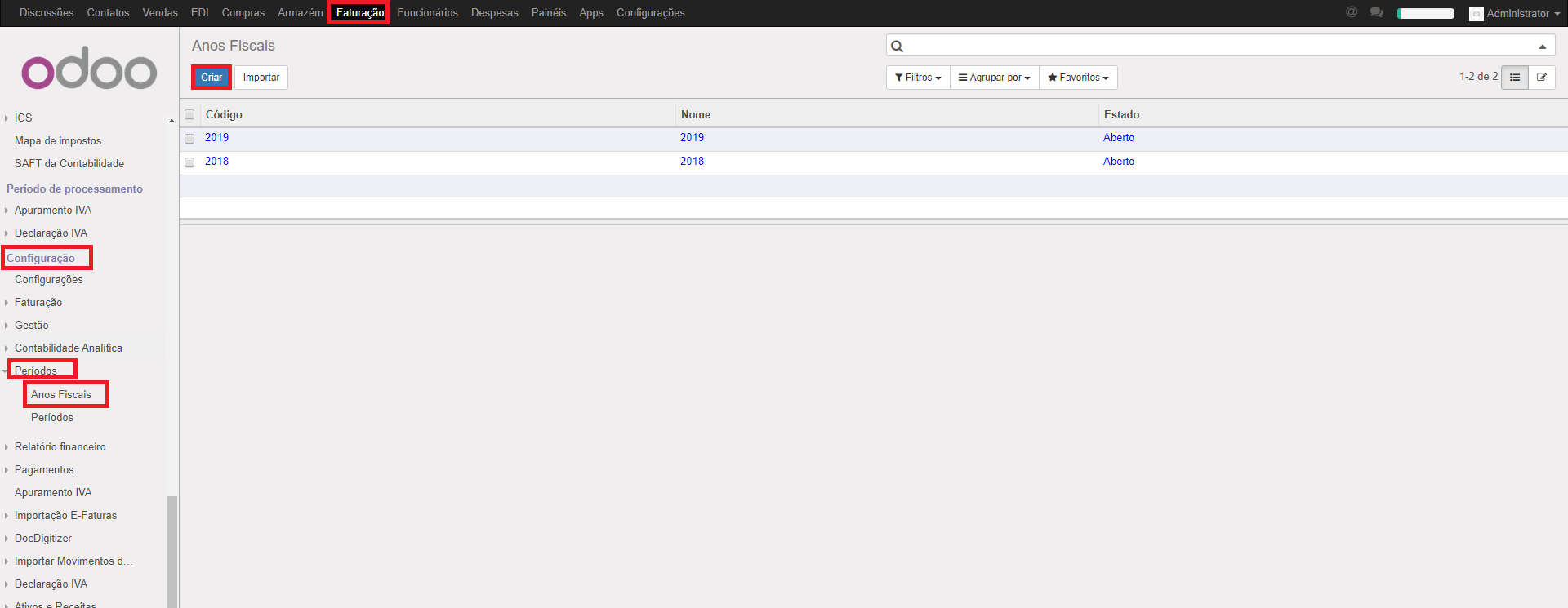Tick the checkbox for row 2019
This screenshot has height=608, width=1568.
click(x=189, y=139)
